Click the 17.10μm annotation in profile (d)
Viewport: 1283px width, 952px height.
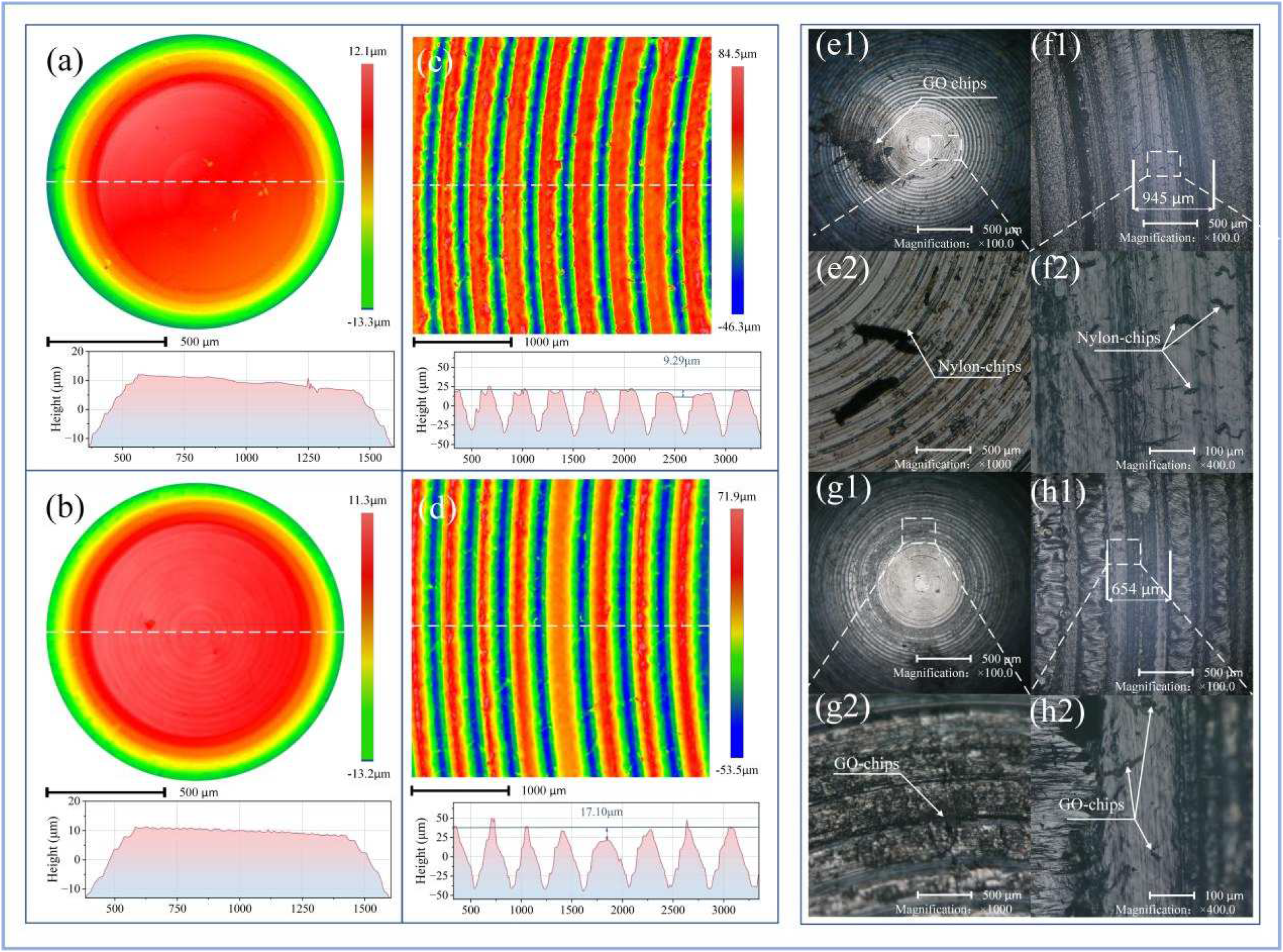point(601,811)
